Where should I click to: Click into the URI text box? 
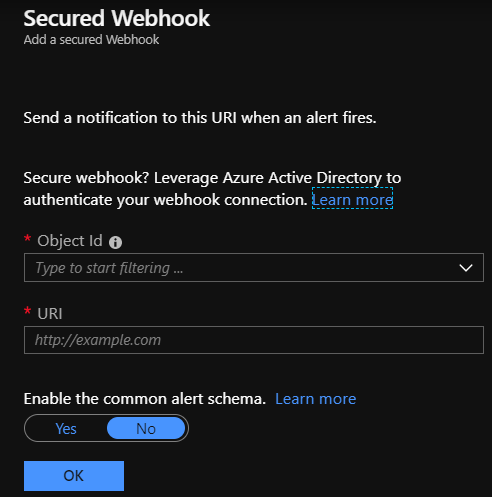pos(254,340)
